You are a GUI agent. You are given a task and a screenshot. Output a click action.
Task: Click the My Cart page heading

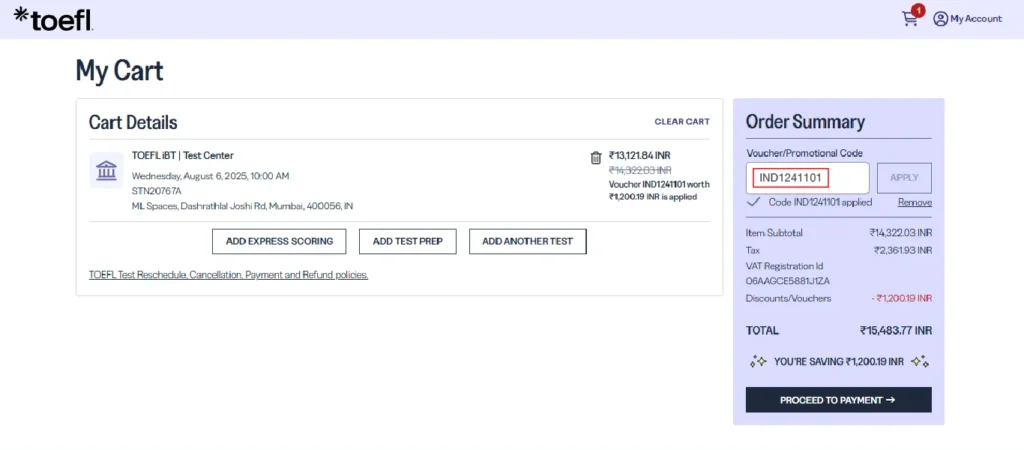pyautogui.click(x=119, y=70)
